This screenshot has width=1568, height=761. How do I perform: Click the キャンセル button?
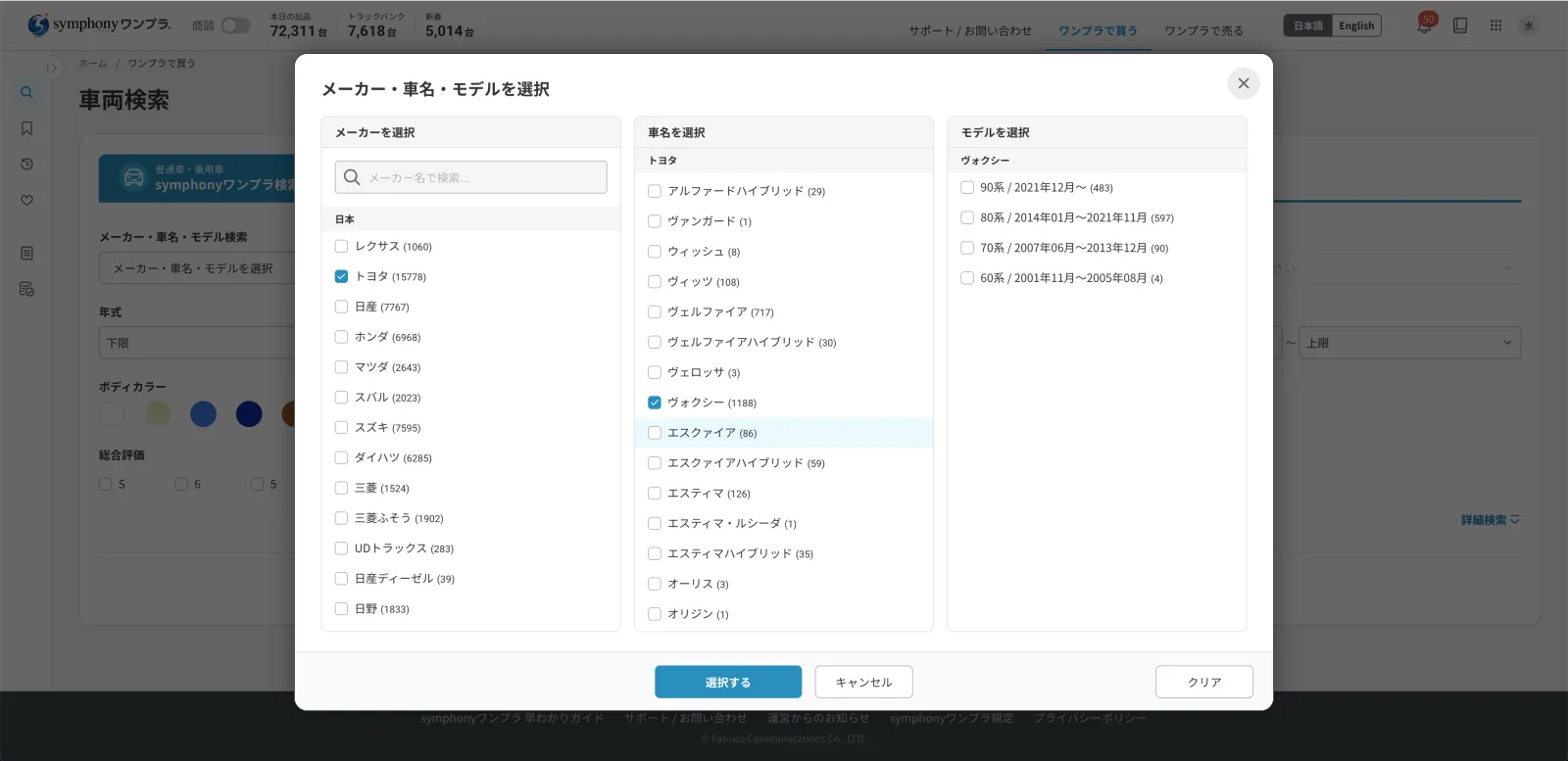click(863, 682)
